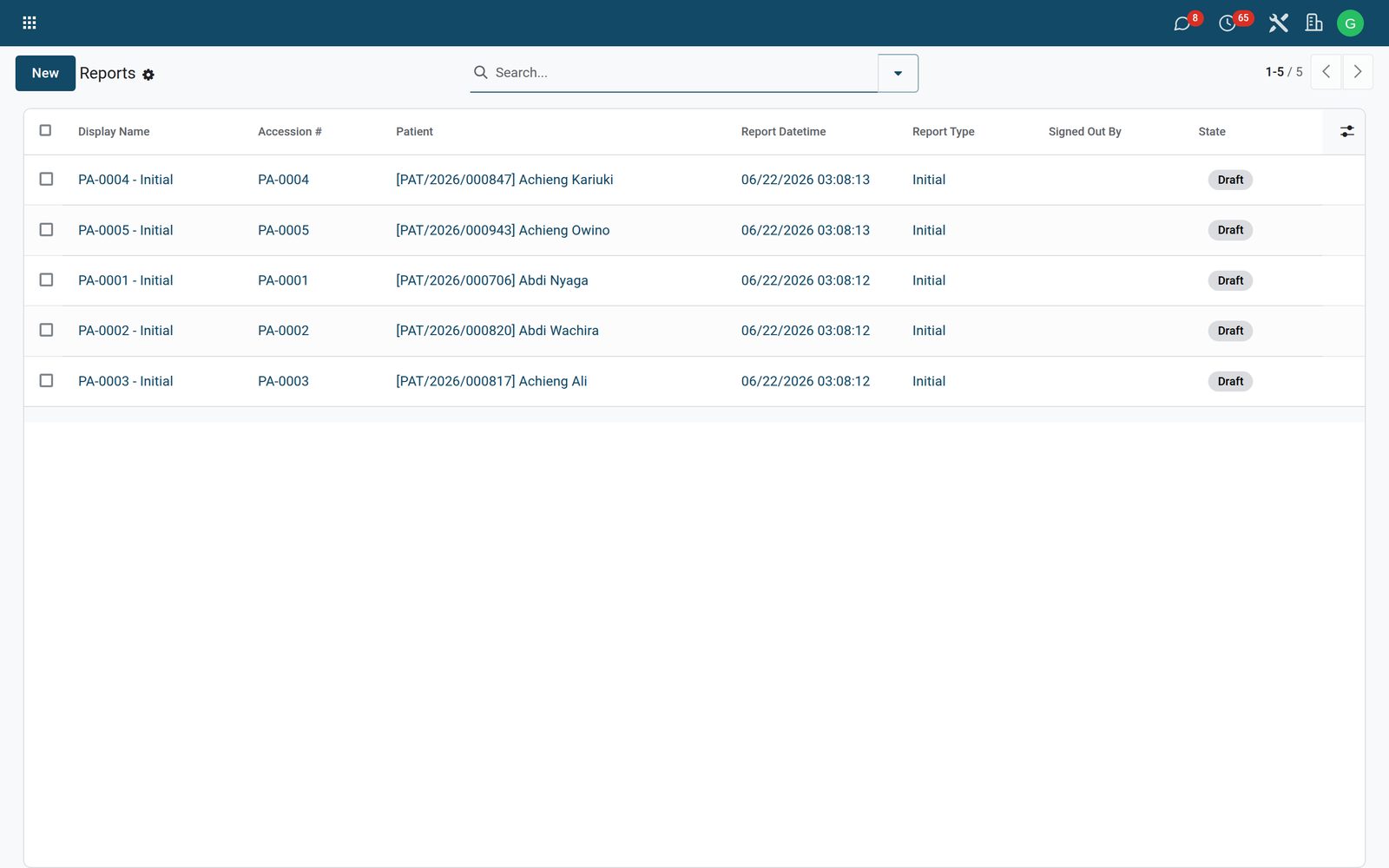Click the Draft badge in PA-0002 row
The image size is (1389, 868).
point(1230,331)
